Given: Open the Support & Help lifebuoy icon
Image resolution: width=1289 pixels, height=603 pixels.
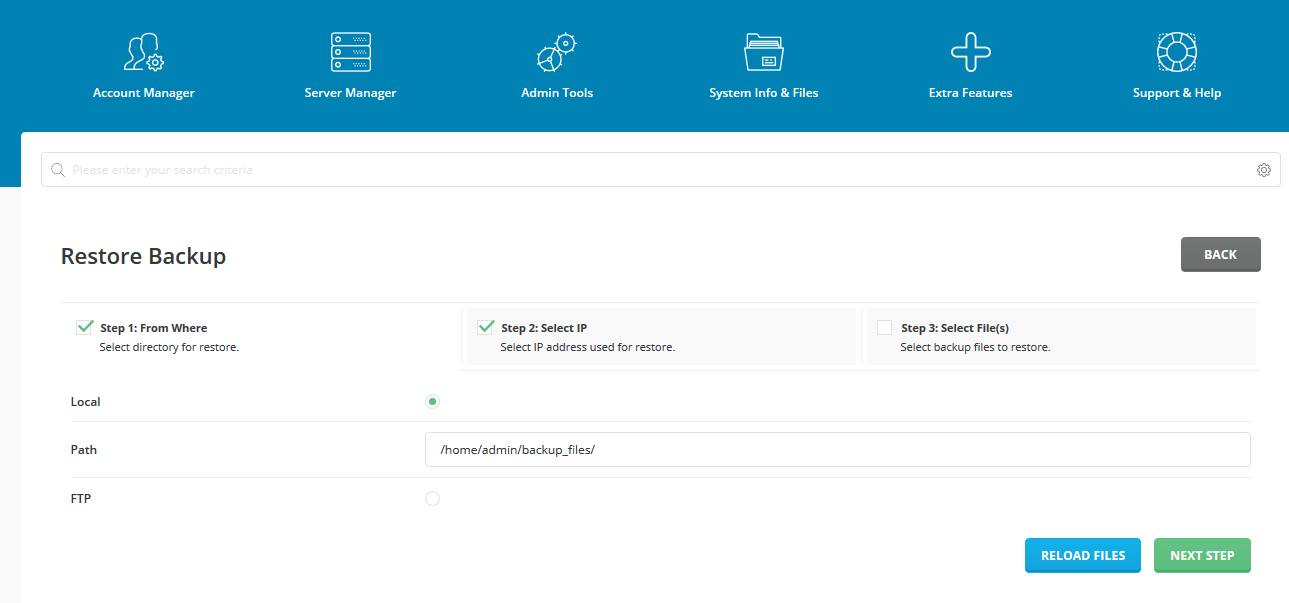Looking at the screenshot, I should 1177,52.
